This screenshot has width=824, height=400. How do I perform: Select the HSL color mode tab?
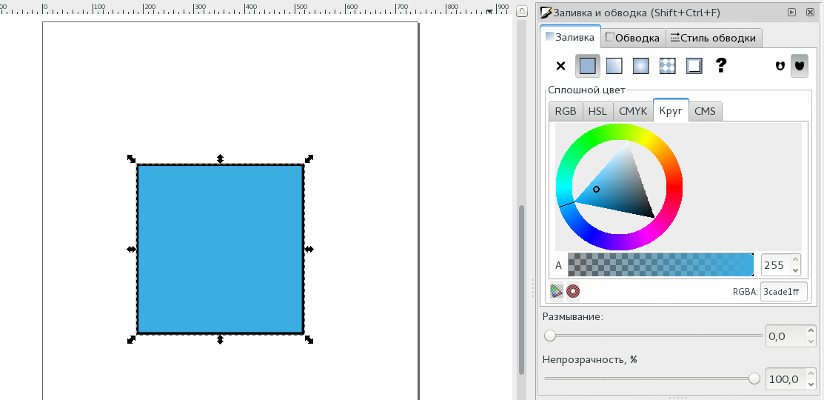click(598, 111)
